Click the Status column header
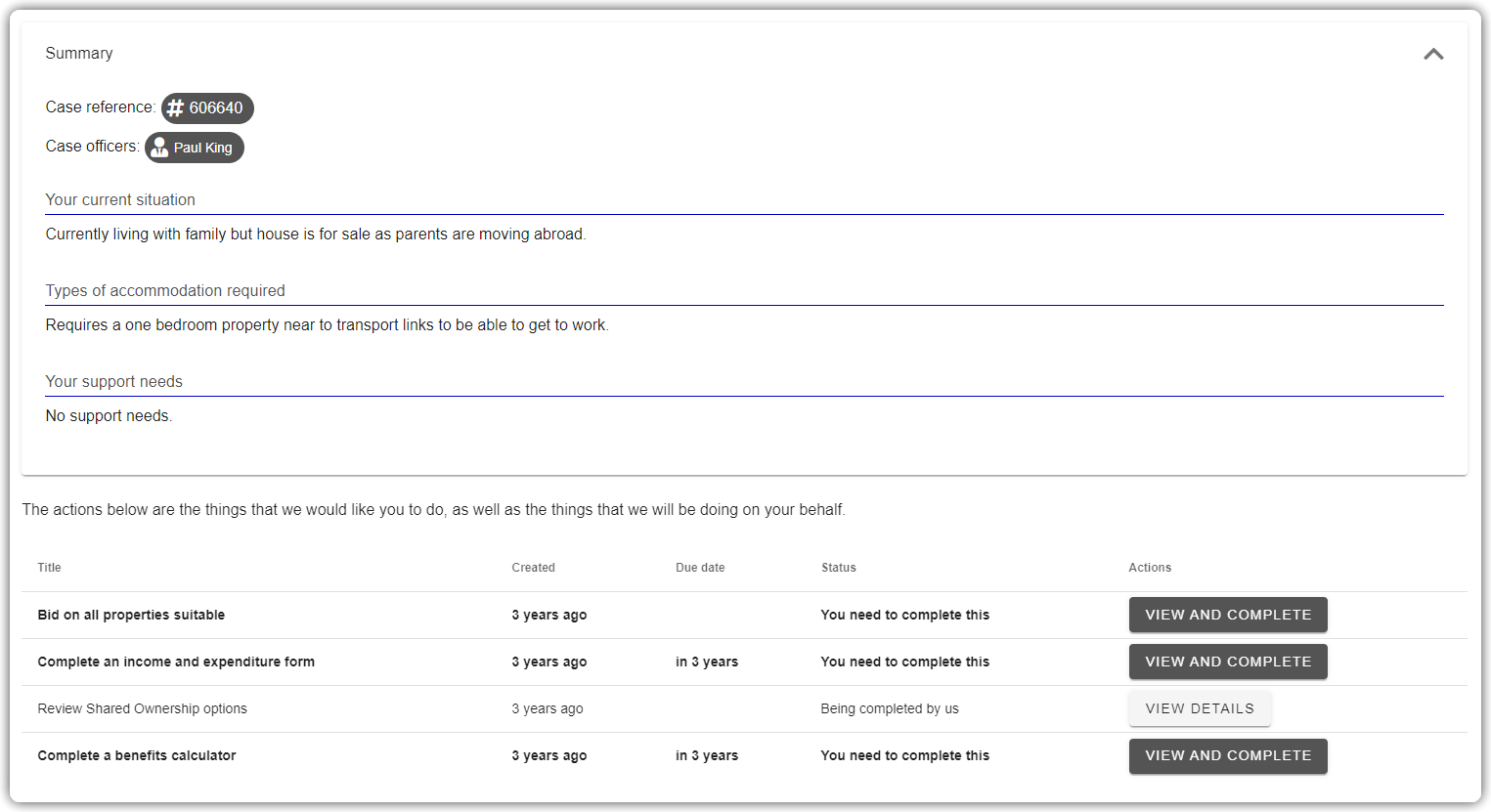1491x812 pixels. pyautogui.click(x=838, y=568)
